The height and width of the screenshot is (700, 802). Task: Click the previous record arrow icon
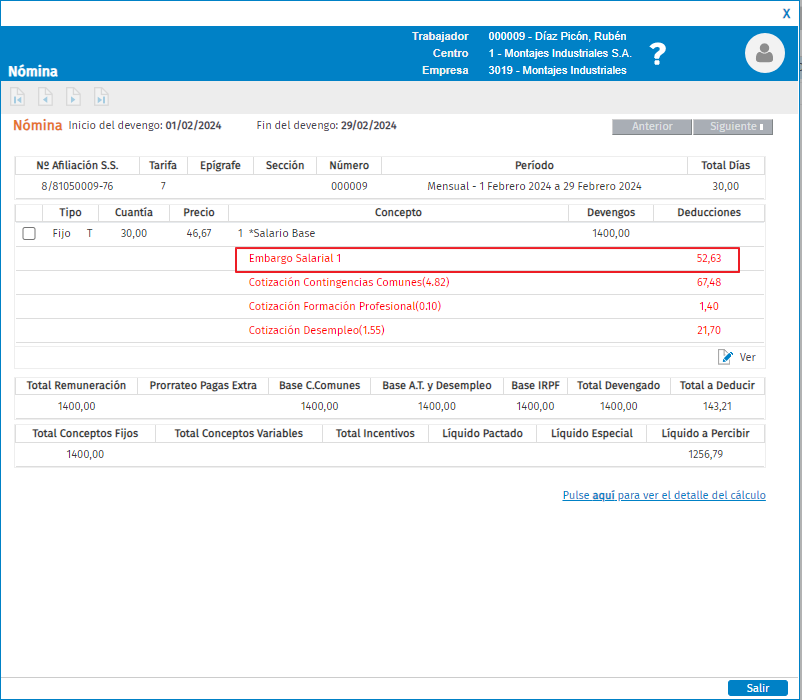tap(45, 97)
